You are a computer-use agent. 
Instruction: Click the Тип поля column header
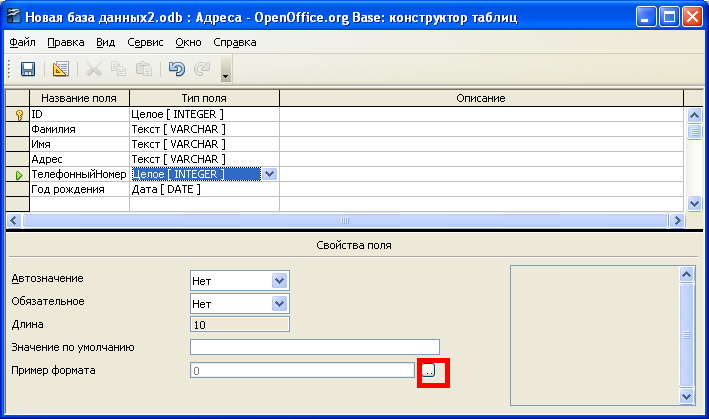pyautogui.click(x=204, y=98)
